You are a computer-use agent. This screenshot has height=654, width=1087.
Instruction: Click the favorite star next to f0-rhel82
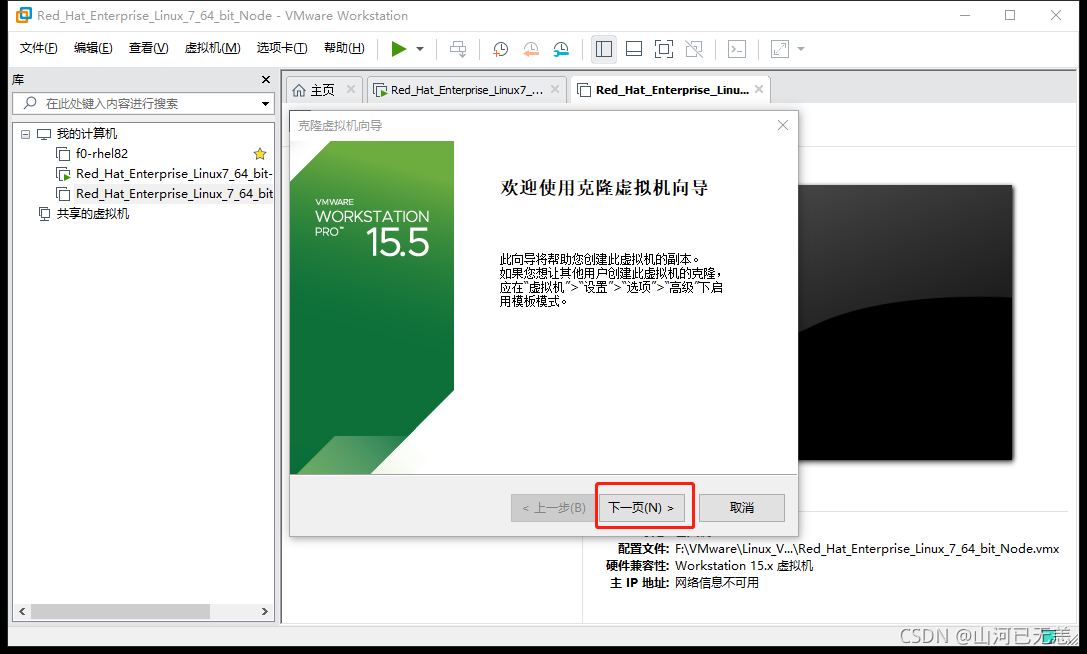(x=260, y=154)
